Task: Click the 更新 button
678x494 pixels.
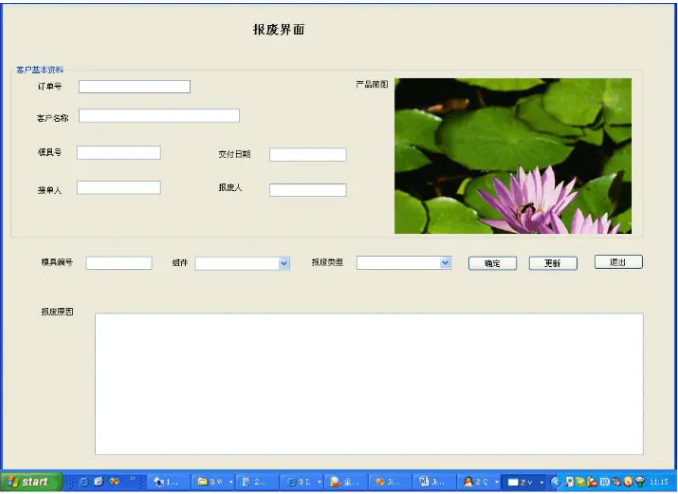Action: 553,263
